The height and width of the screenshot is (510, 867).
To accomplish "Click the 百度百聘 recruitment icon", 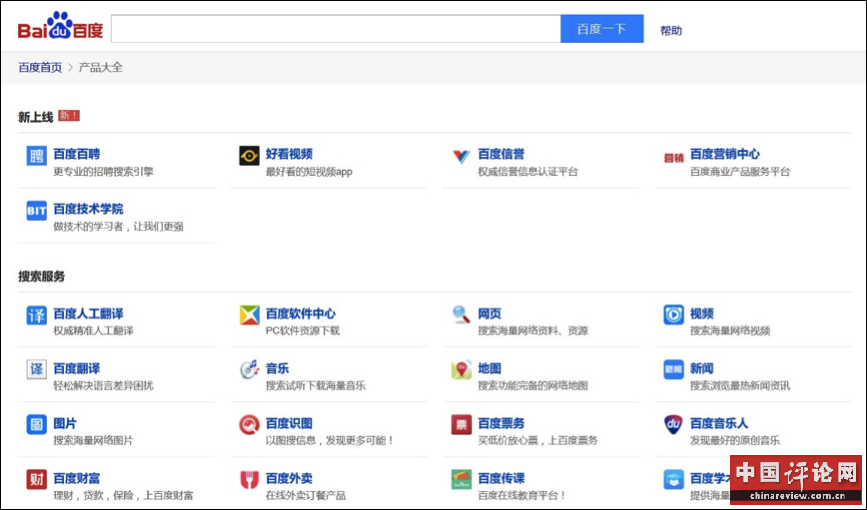I will coord(36,155).
